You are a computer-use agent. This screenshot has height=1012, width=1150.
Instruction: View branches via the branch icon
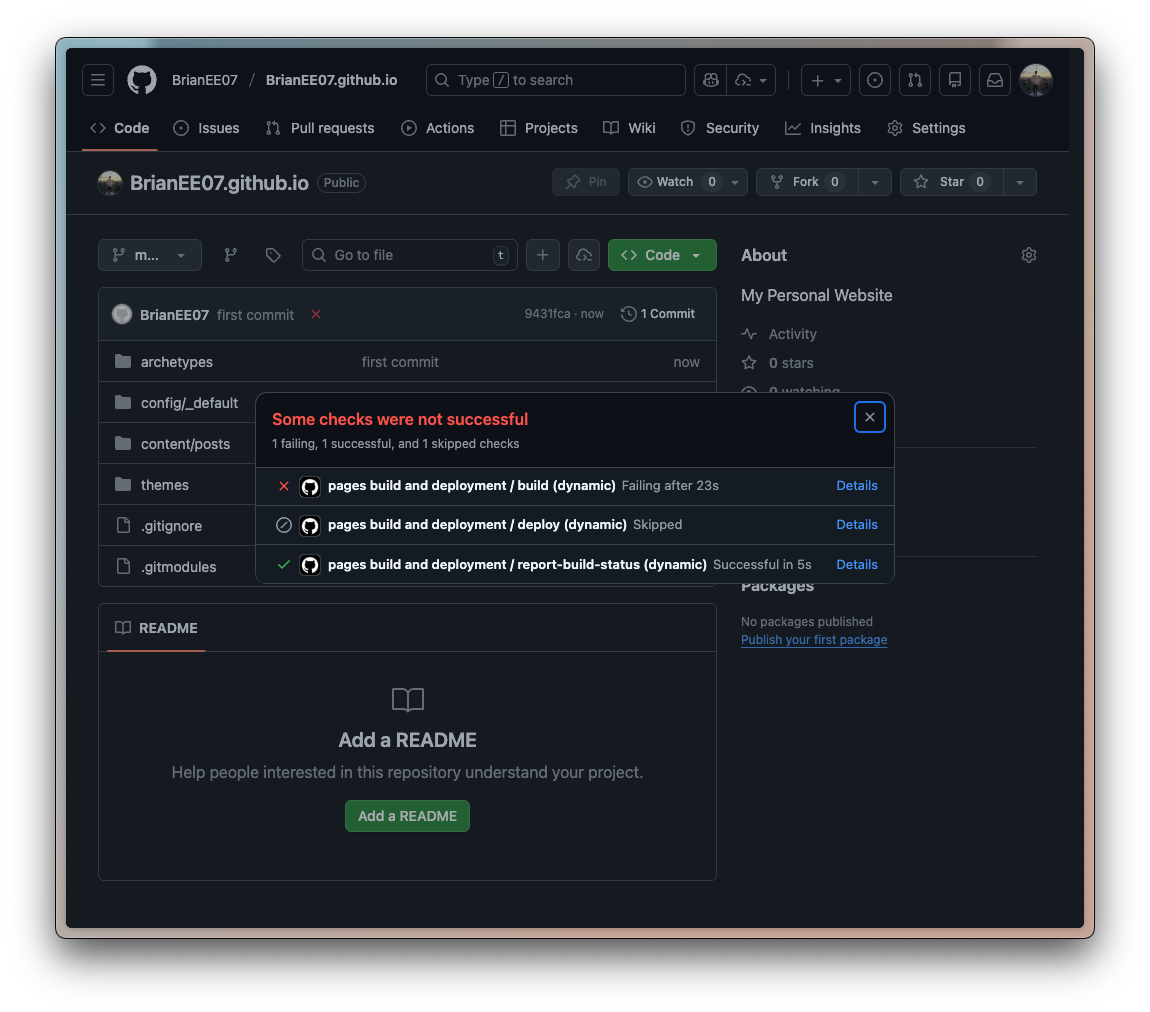(x=231, y=255)
